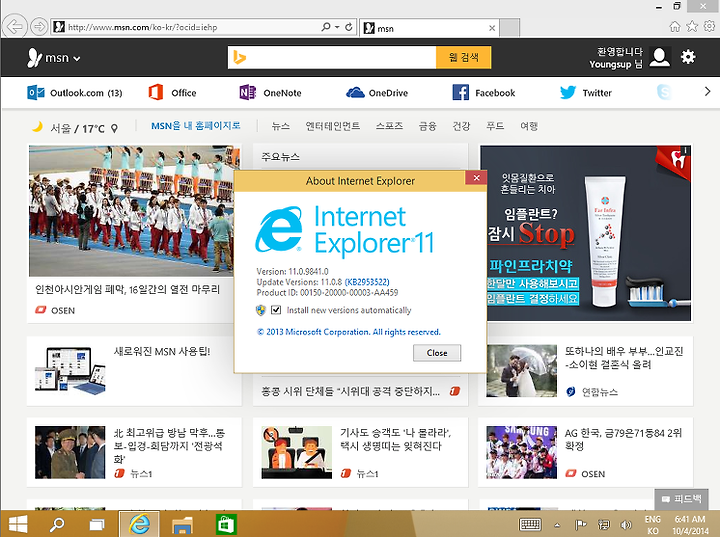
Task: Click headline 인천아시안게임 폐막, 16일간의 열전 마무리
Action: pyautogui.click(x=128, y=289)
